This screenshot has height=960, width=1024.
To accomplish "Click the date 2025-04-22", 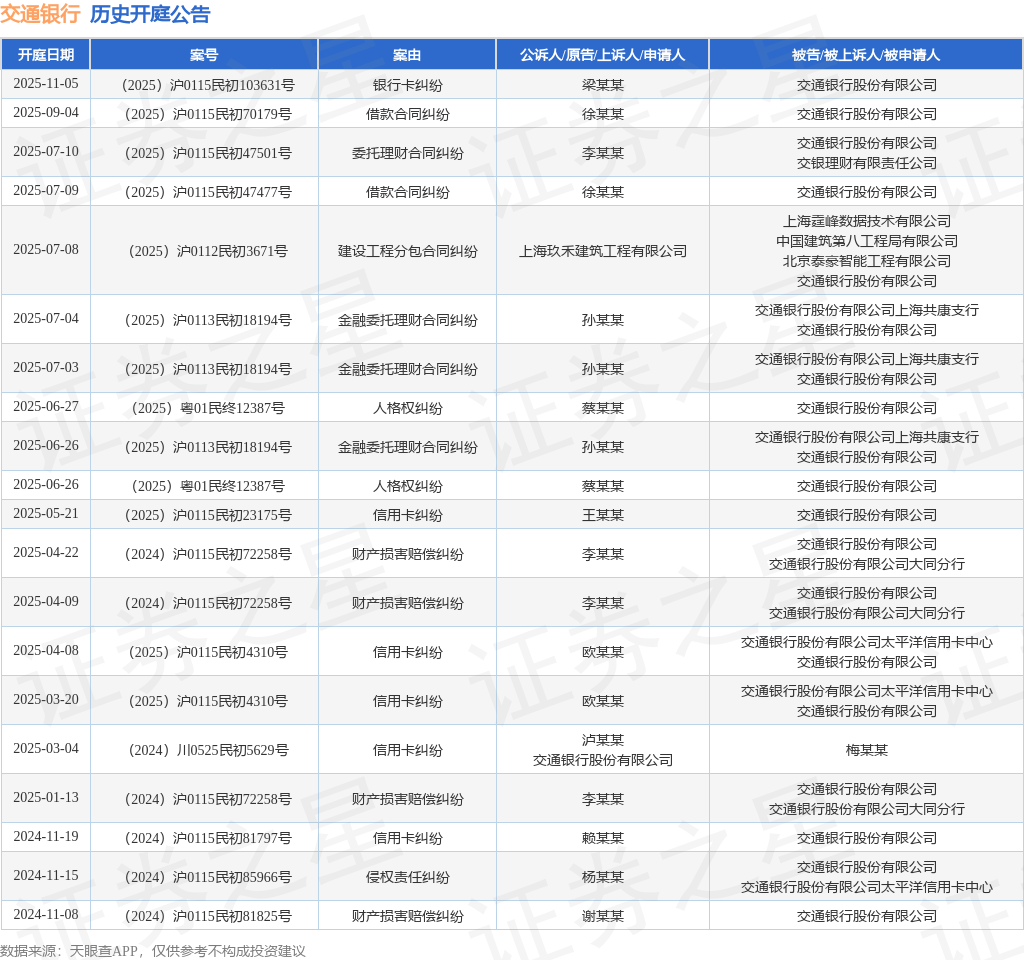I will 46,552.
